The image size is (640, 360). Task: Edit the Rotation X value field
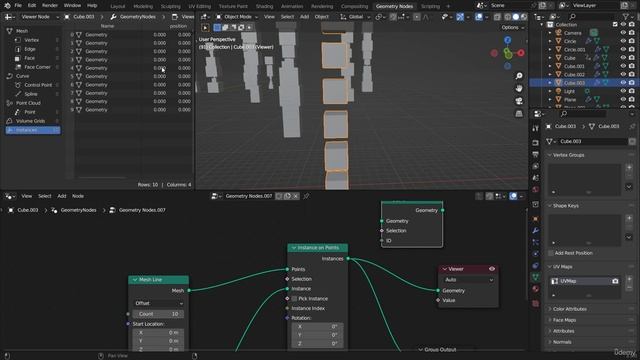(x=318, y=327)
